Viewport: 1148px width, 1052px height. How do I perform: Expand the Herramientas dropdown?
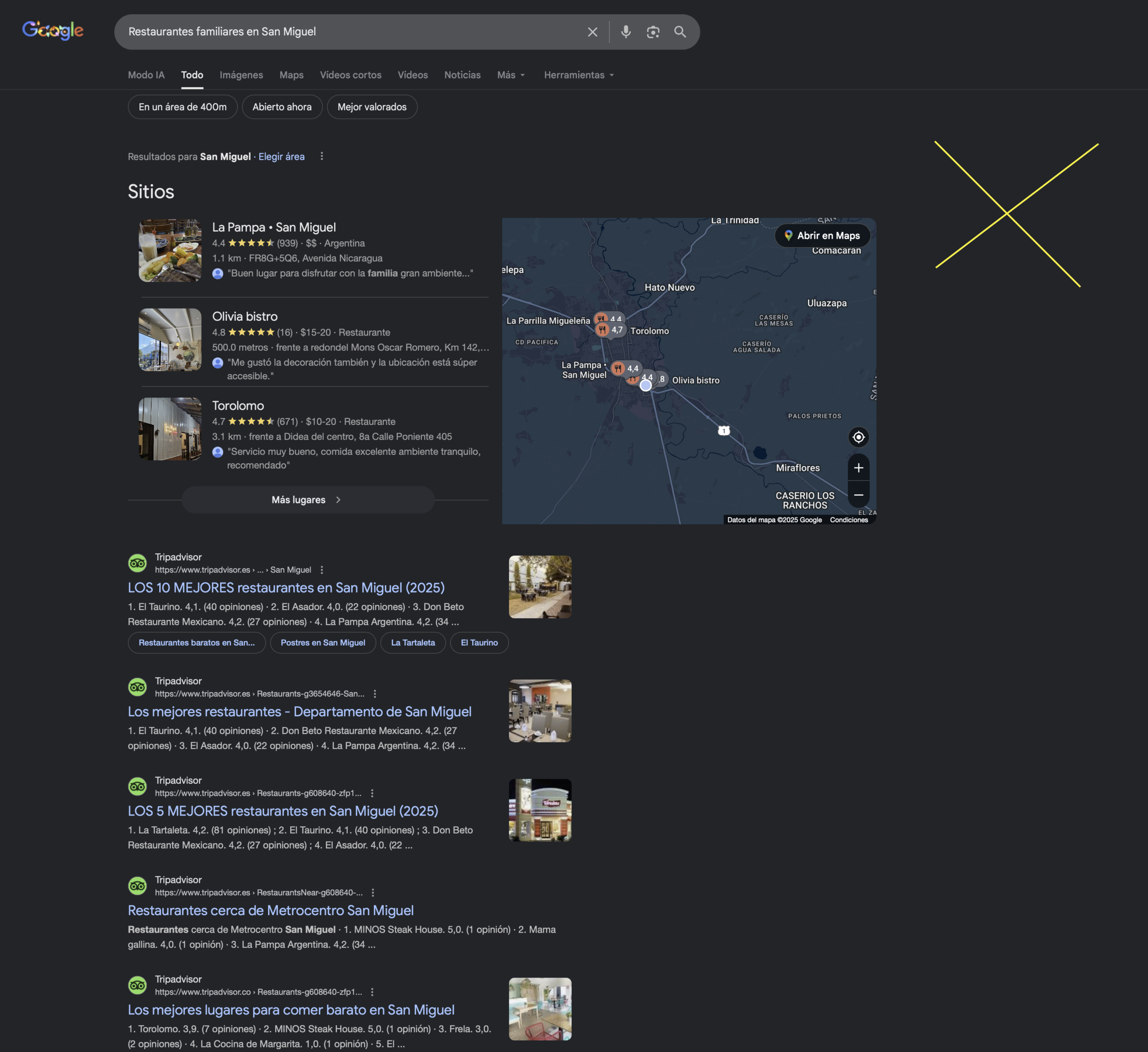point(578,75)
